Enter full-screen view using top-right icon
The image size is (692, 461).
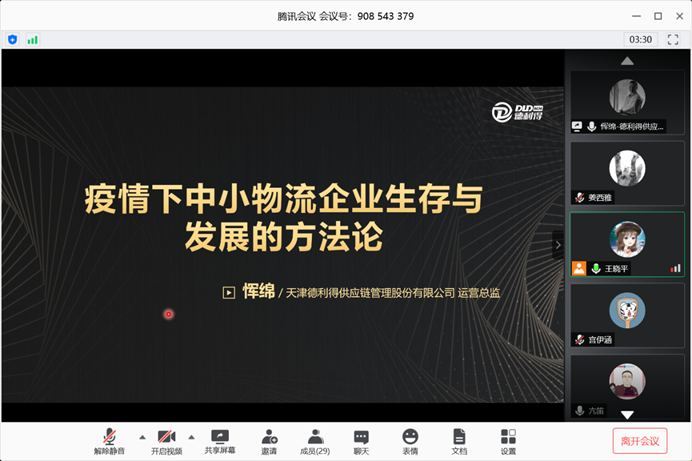673,39
